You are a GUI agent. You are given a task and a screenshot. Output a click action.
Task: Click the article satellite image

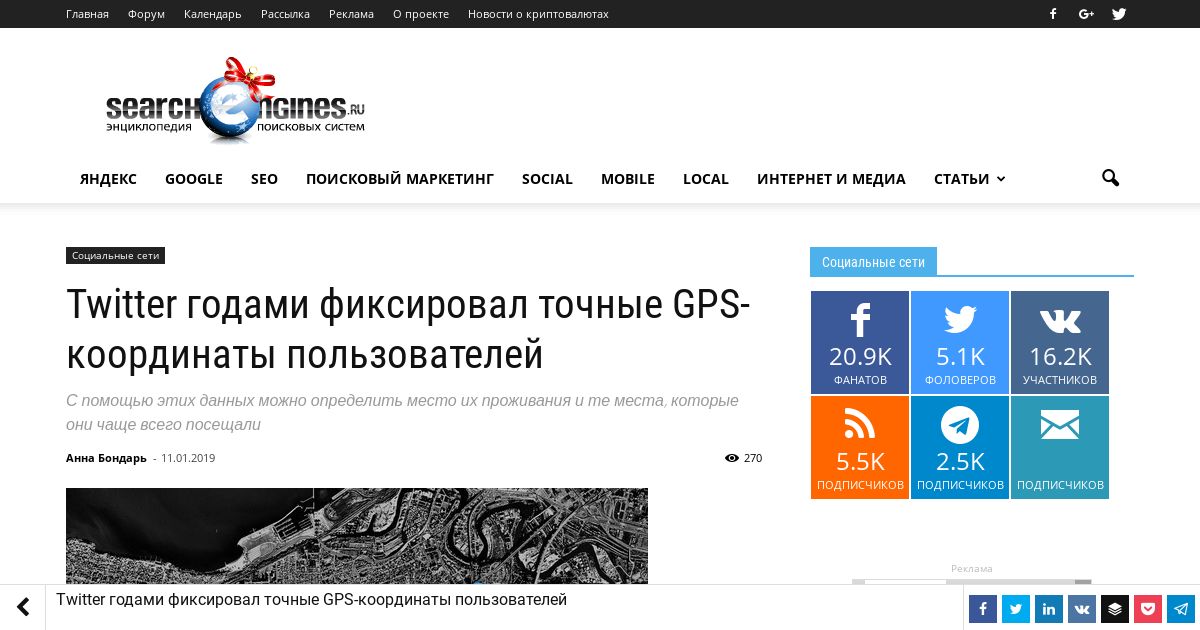[x=357, y=536]
